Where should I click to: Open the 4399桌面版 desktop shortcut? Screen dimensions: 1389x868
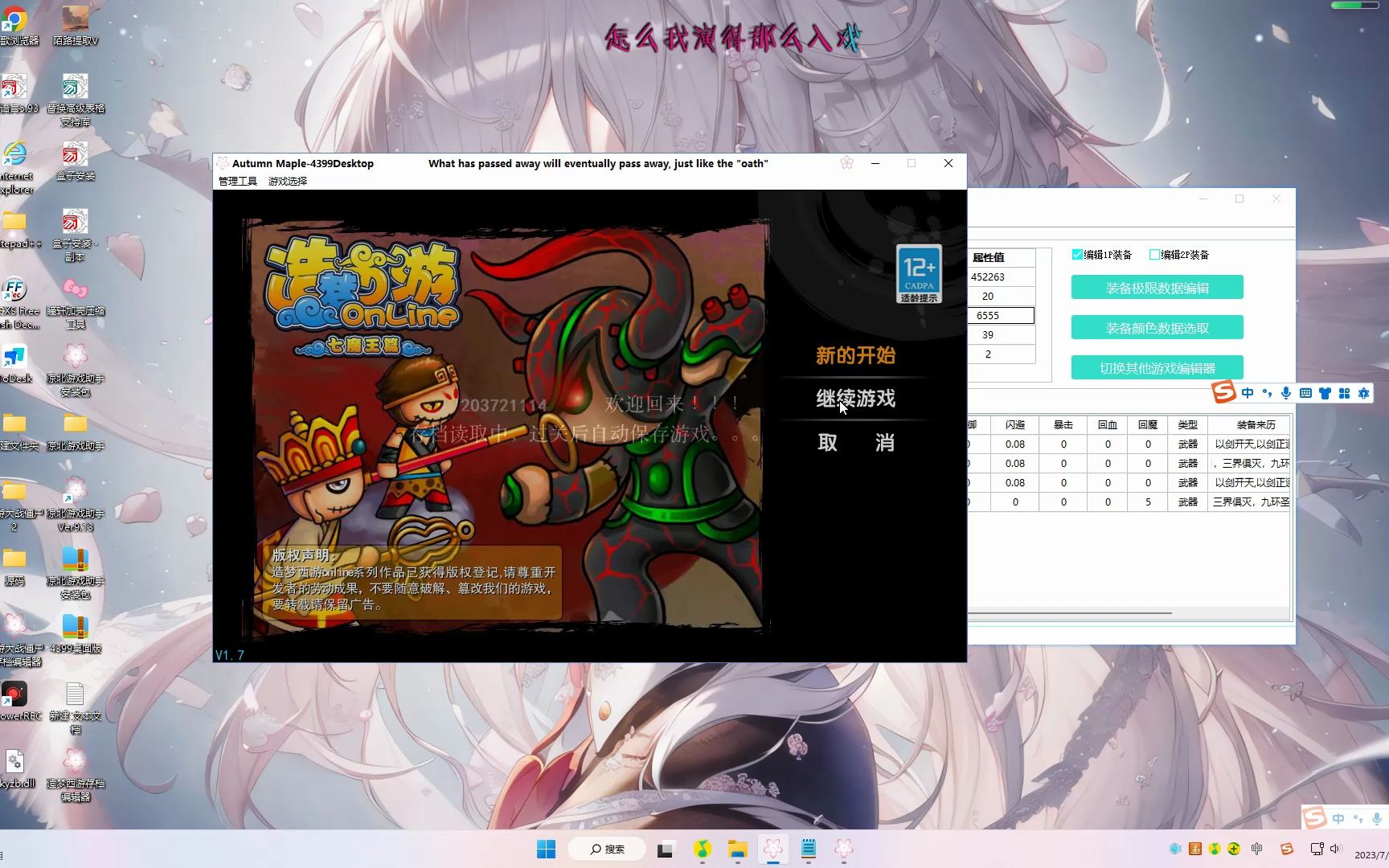coord(76,633)
